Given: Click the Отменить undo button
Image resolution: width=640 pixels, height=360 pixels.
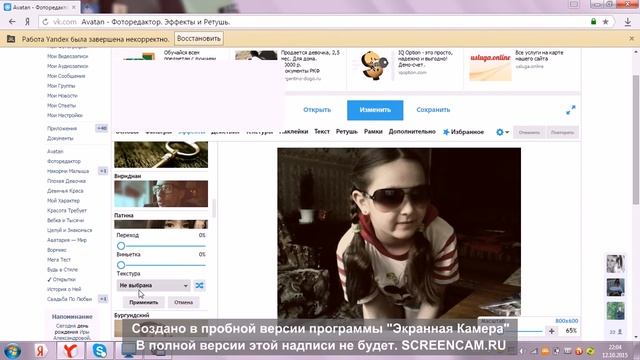Looking at the screenshot, I should (x=529, y=132).
